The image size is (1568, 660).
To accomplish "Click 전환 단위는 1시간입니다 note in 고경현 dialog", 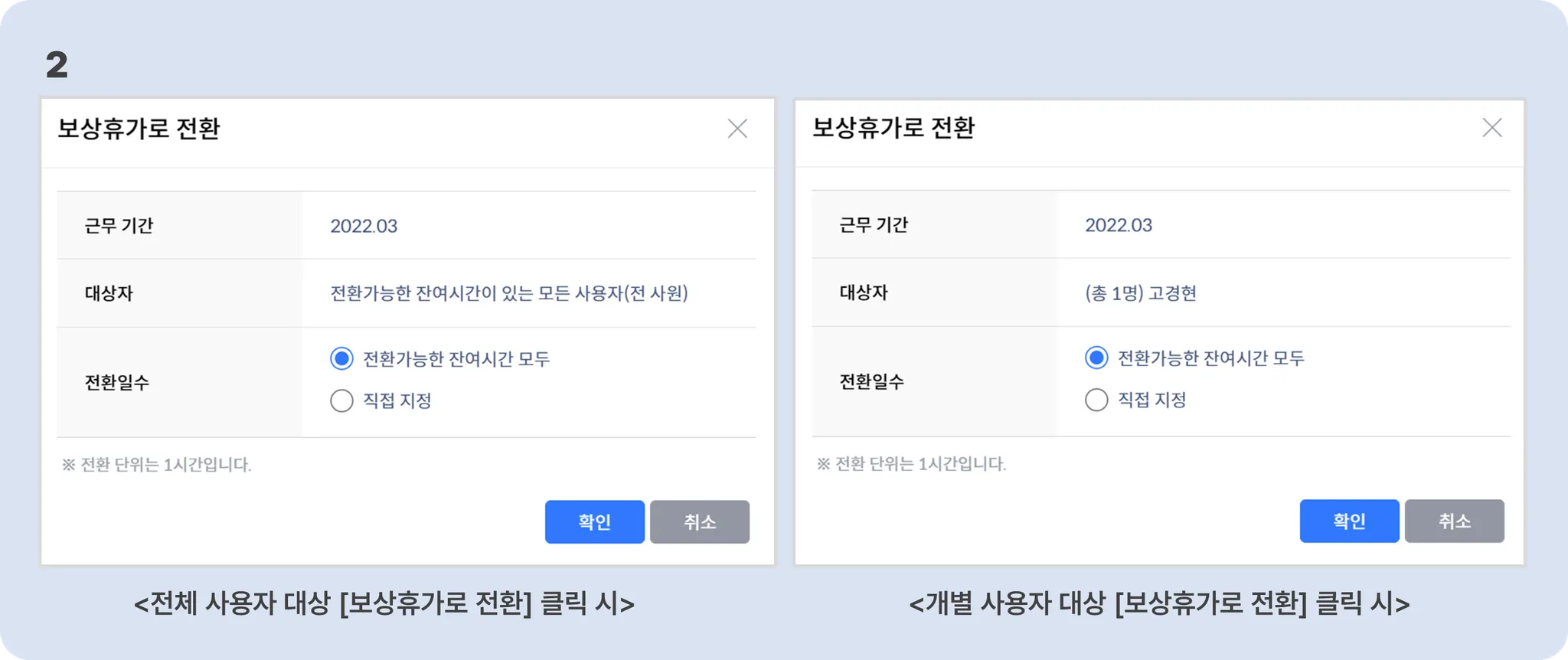I will tap(911, 463).
